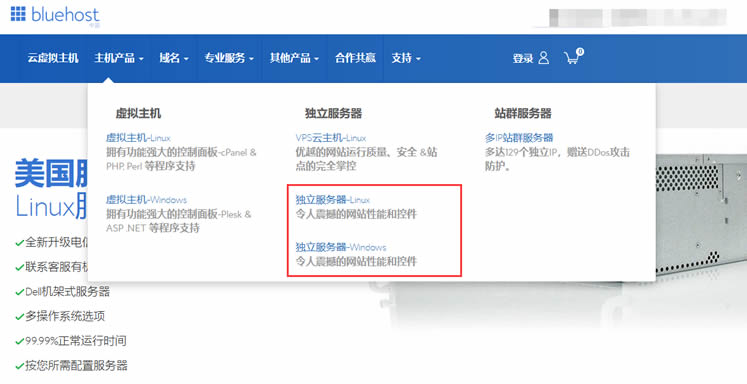Open the 虚拟主机-Windows link
This screenshot has width=747, height=384.
[x=146, y=200]
